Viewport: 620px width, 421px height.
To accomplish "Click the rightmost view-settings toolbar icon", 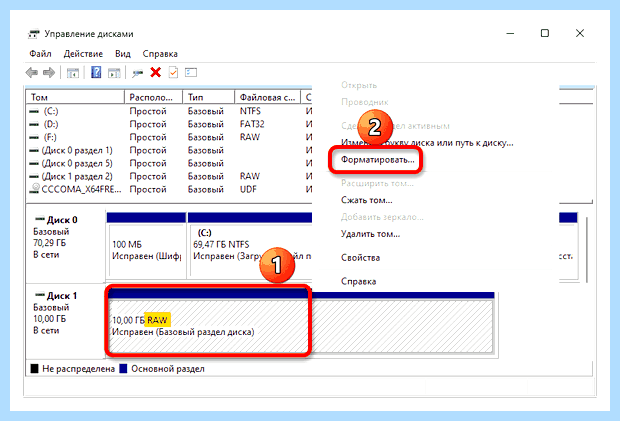I will 191,72.
